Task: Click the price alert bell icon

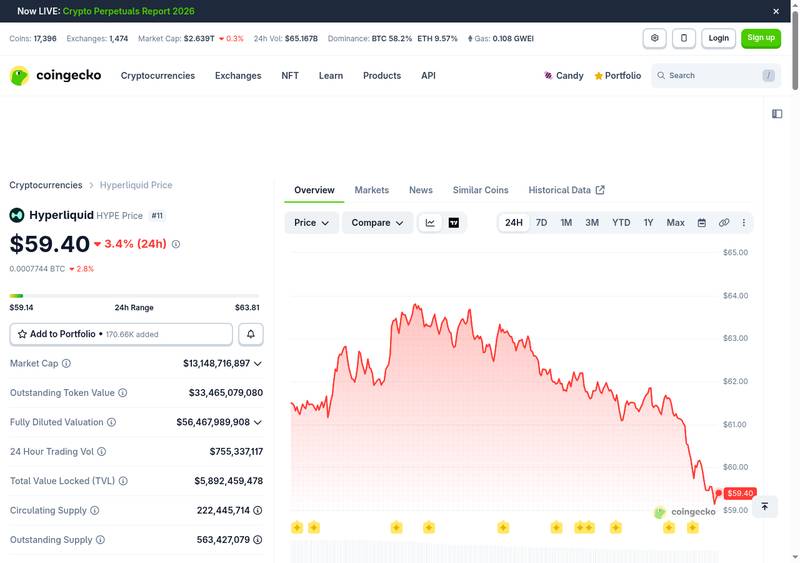Action: [251, 334]
